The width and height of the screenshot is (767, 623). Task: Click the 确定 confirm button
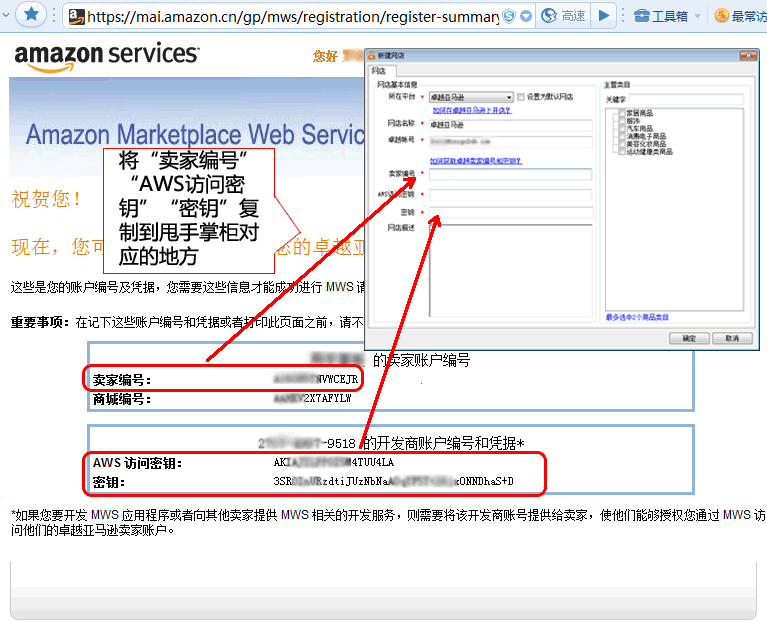click(x=689, y=338)
